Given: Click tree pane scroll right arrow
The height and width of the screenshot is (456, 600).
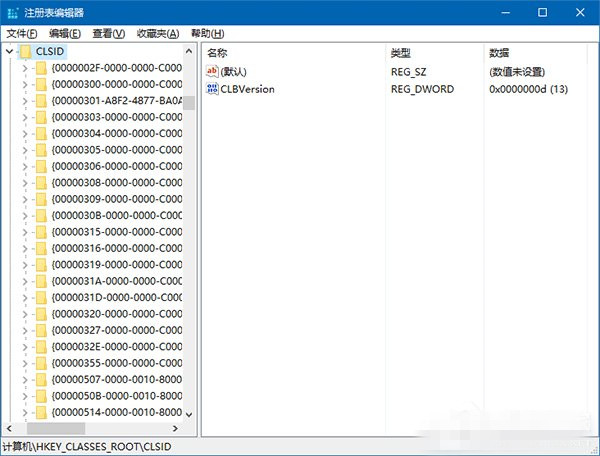Looking at the screenshot, I should [175, 428].
